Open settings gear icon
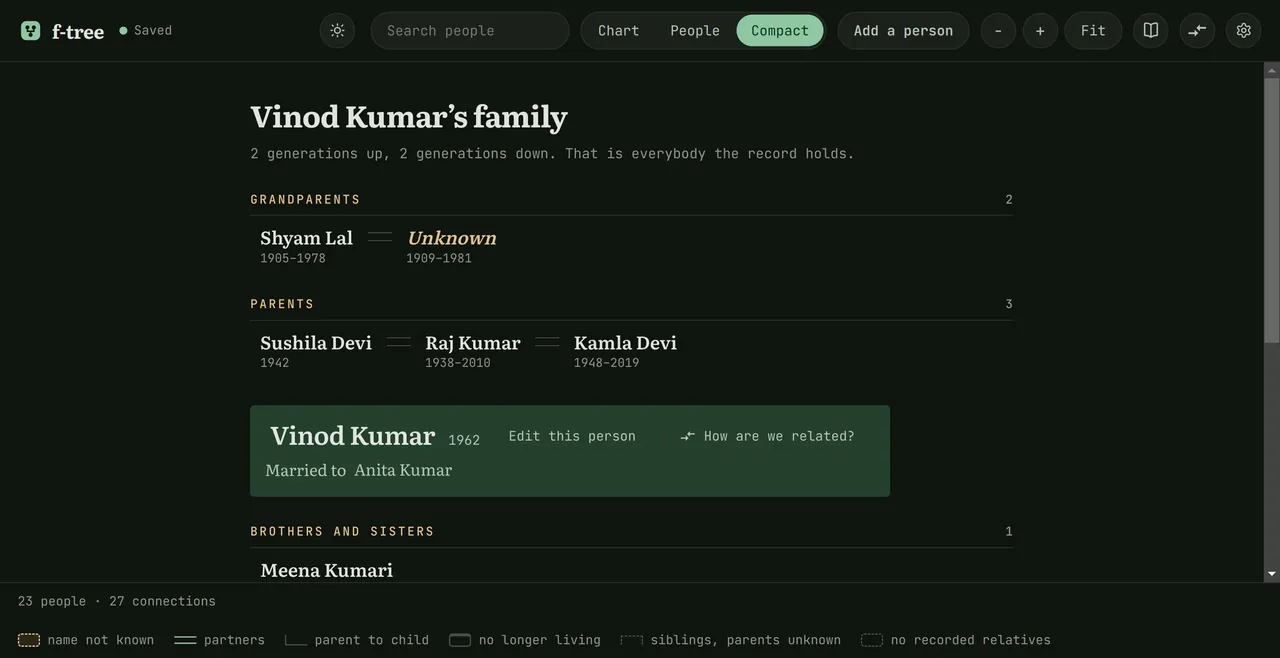1280x658 pixels. click(1243, 31)
